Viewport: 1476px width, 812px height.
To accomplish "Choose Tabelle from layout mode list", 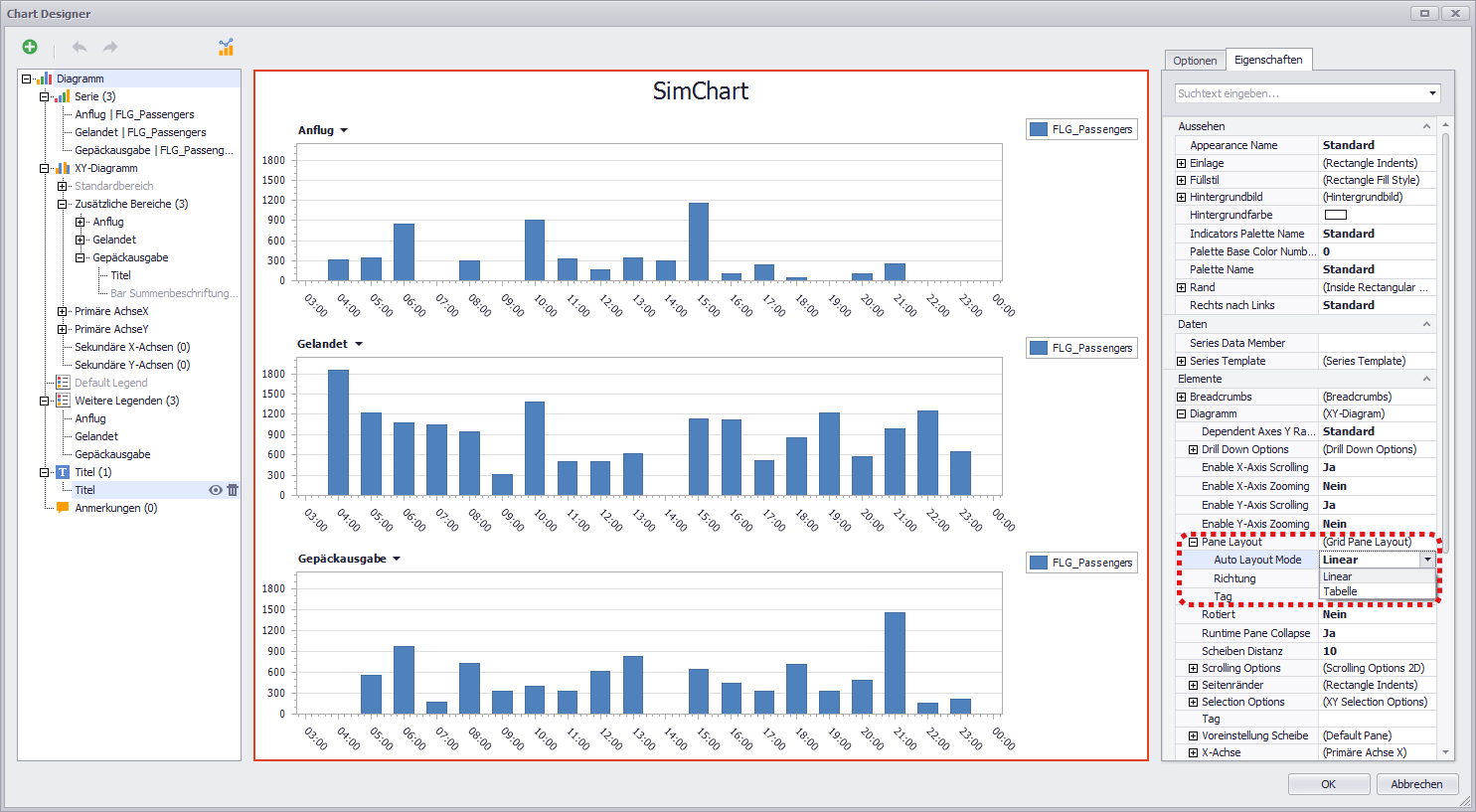I will 1377,591.
